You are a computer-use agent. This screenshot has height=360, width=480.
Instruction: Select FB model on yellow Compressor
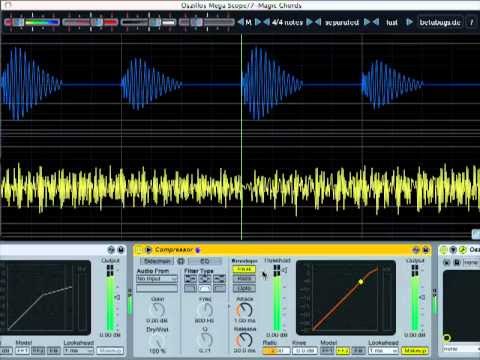pyautogui.click(x=358, y=351)
